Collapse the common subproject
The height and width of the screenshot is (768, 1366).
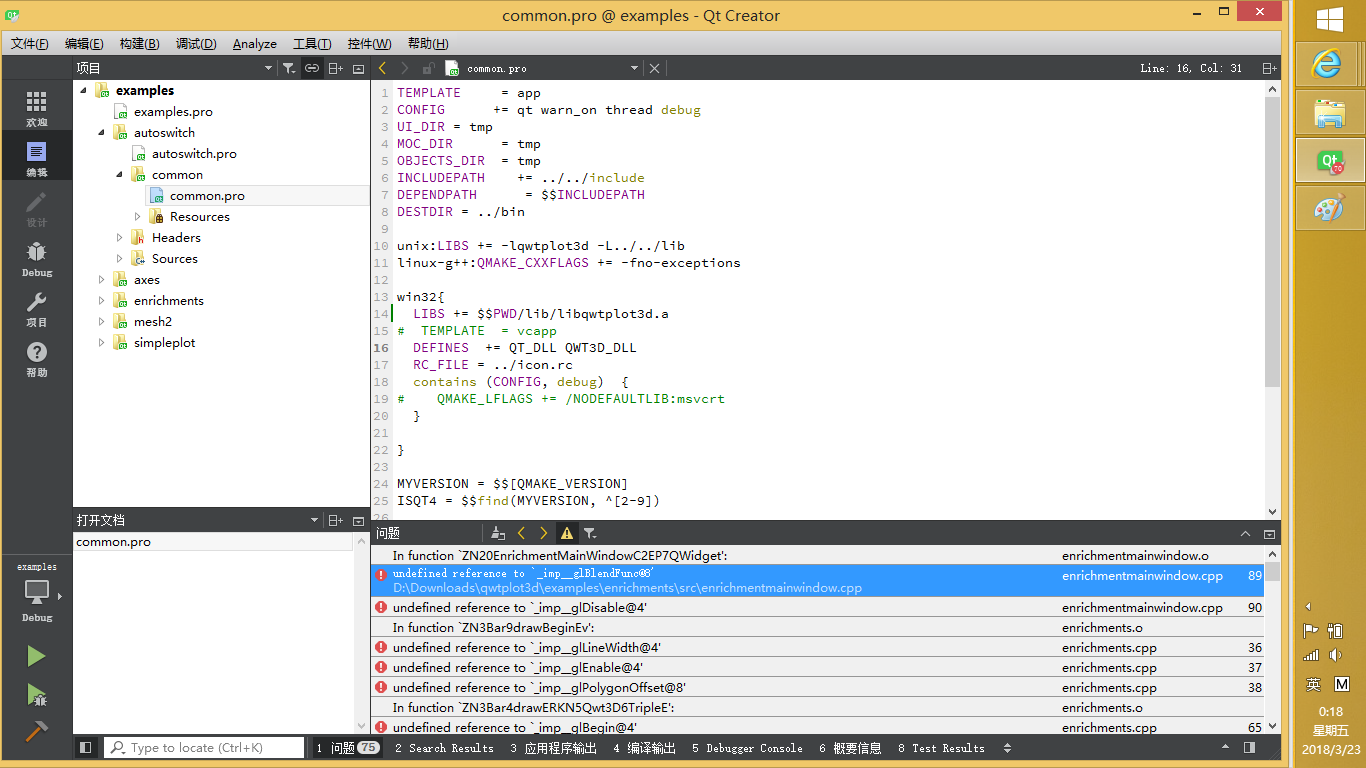[120, 174]
